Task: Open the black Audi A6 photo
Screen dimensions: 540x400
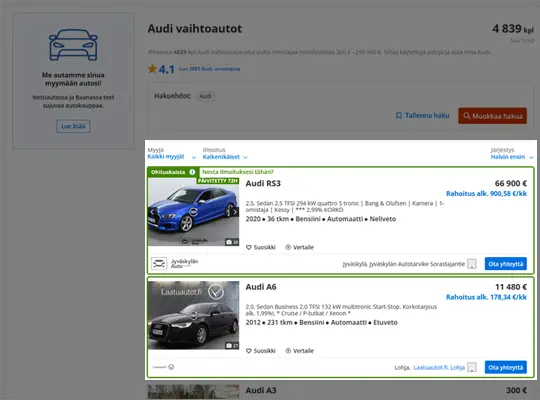Action: [x=194, y=315]
